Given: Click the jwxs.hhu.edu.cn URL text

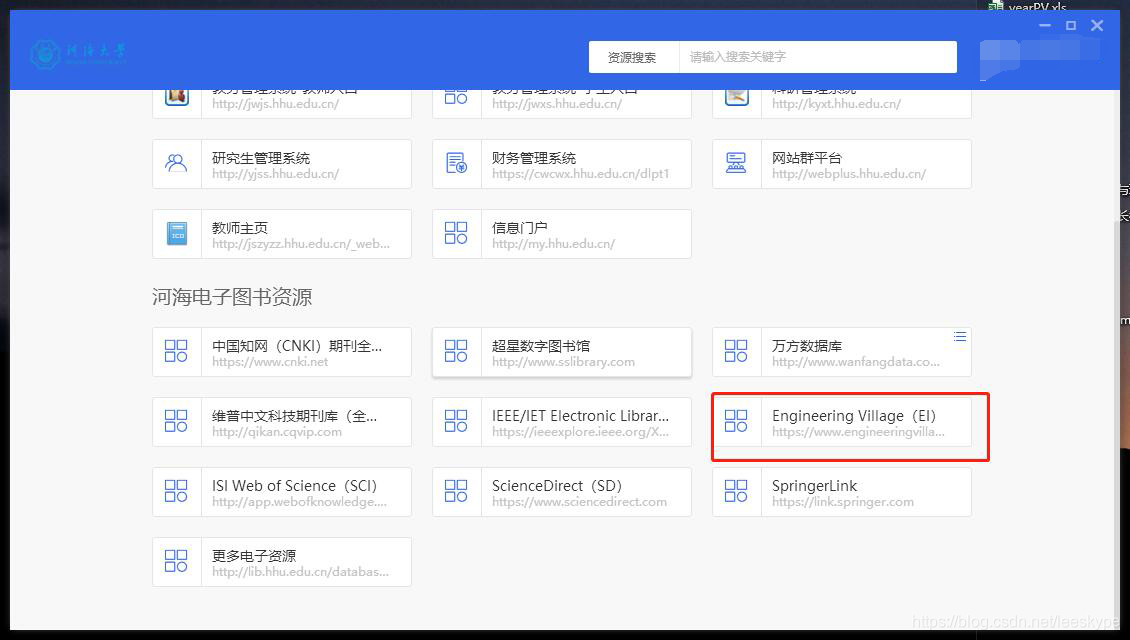Looking at the screenshot, I should tap(556, 104).
